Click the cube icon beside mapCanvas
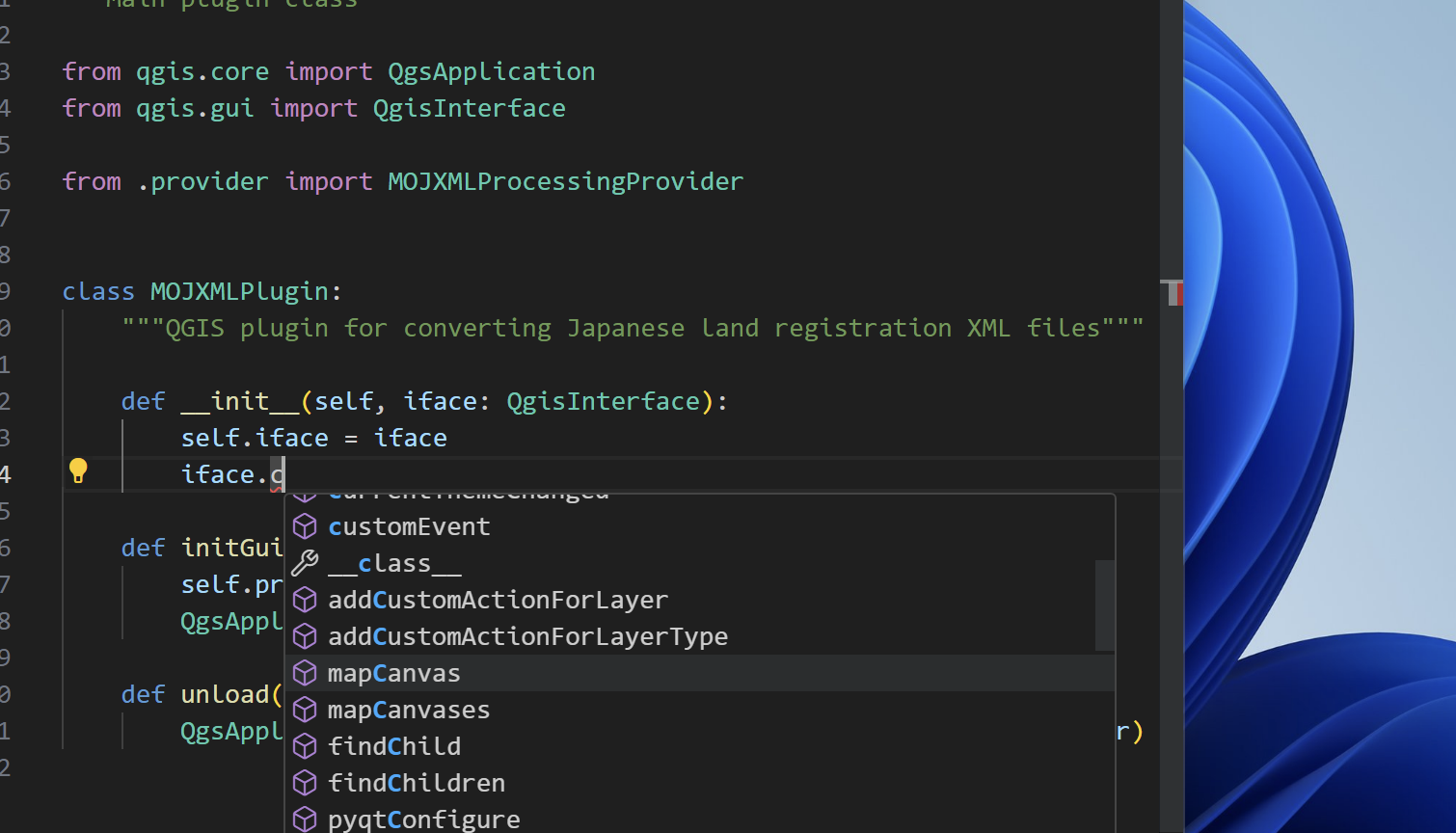This screenshot has width=1456, height=833. (x=305, y=673)
